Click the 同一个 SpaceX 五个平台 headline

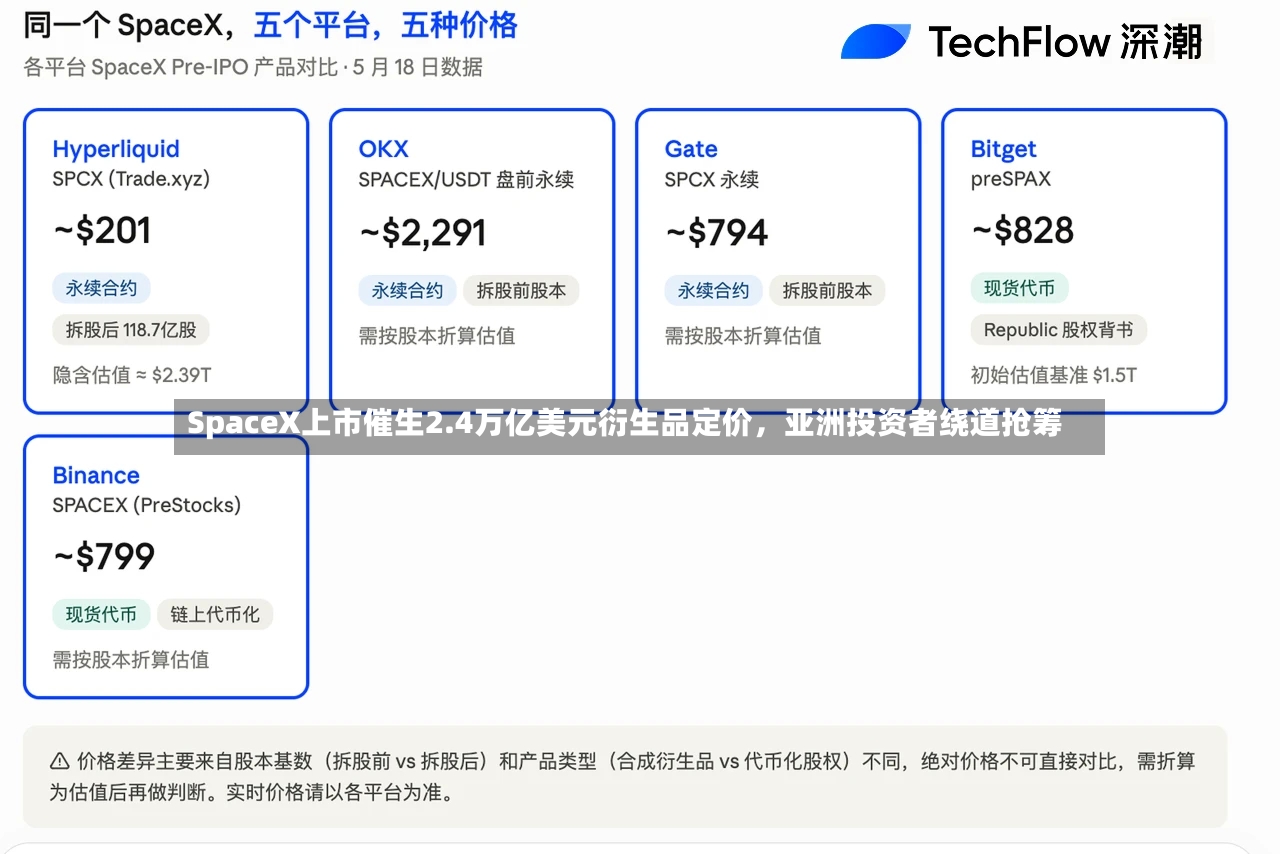pos(270,25)
